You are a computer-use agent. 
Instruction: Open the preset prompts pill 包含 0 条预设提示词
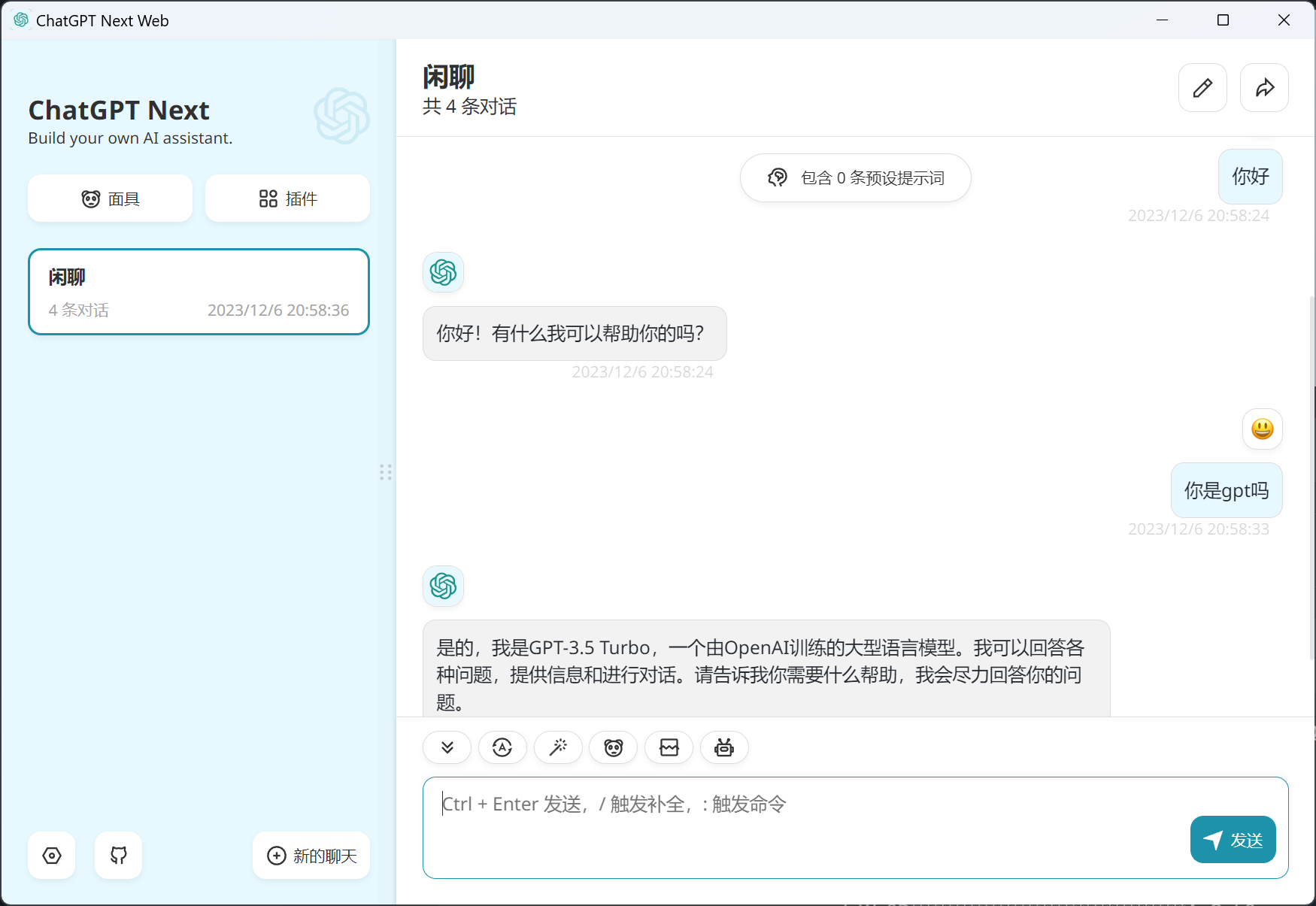coord(856,178)
